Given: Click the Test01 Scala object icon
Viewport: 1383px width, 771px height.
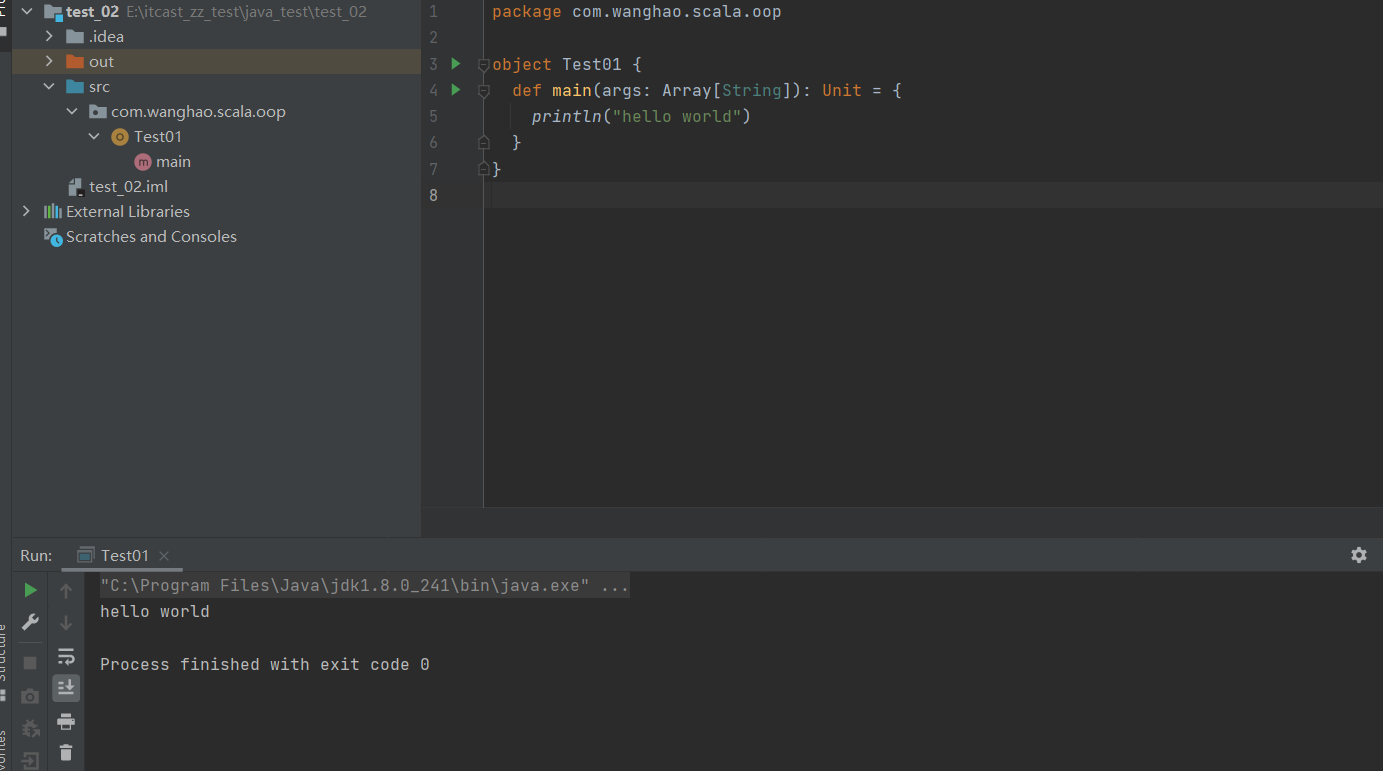Looking at the screenshot, I should point(120,137).
